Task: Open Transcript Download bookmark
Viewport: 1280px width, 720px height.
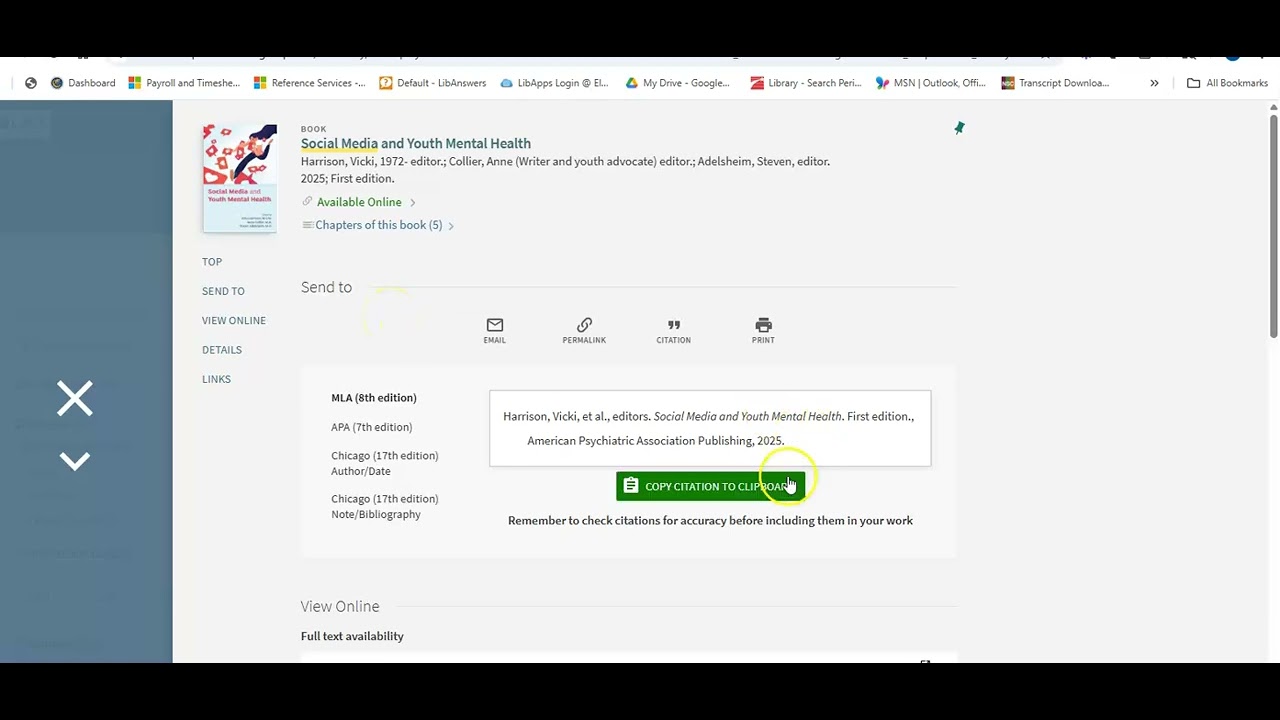Action: click(x=1056, y=83)
